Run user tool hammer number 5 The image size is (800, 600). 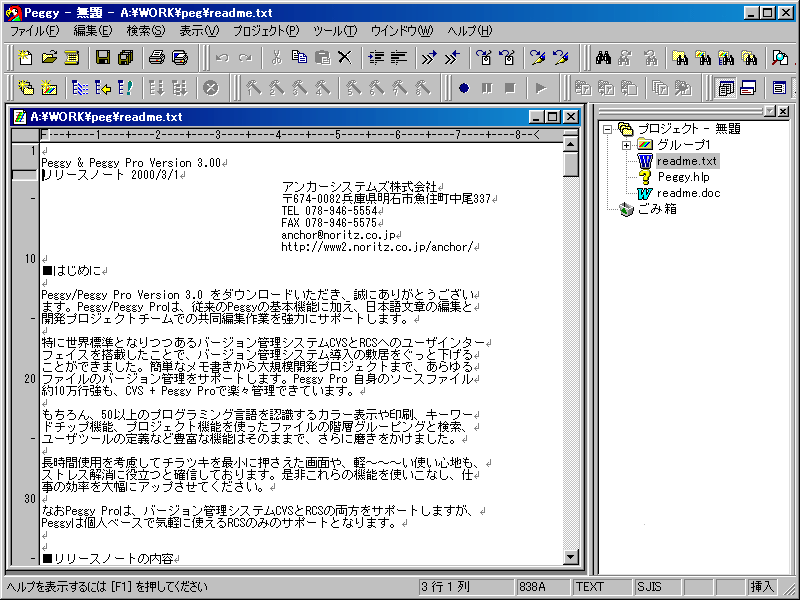point(353,88)
